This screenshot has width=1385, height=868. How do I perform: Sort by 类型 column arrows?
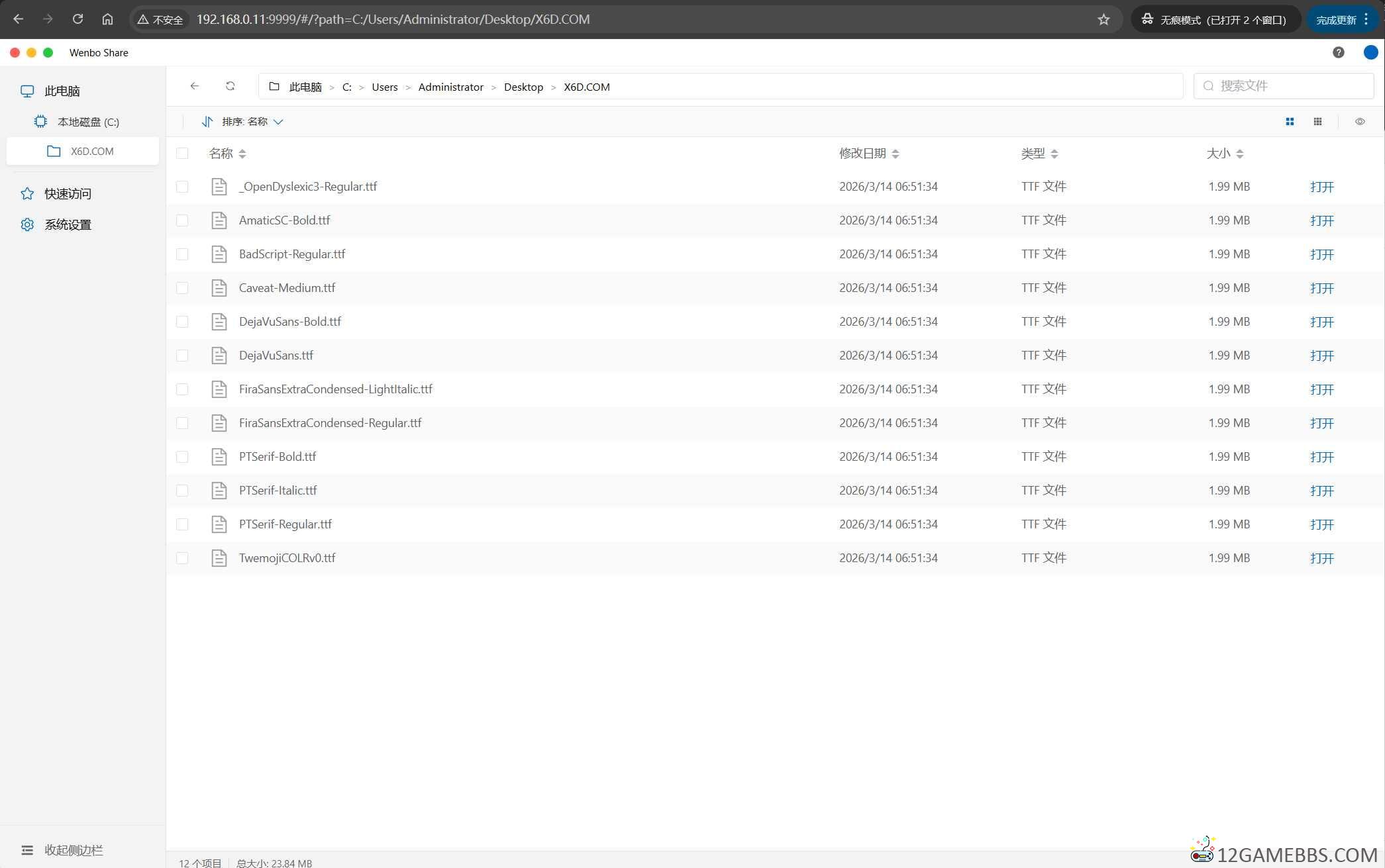[x=1054, y=154]
